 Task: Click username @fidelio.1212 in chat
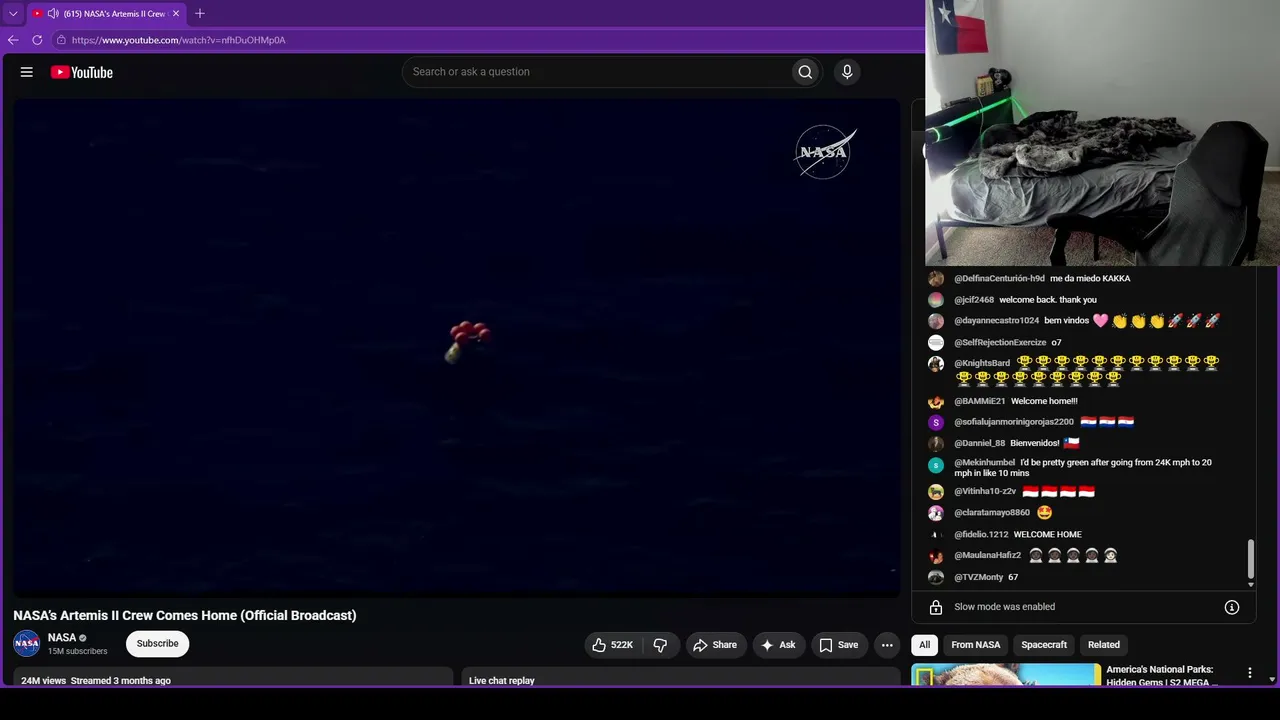pyautogui.click(x=981, y=534)
